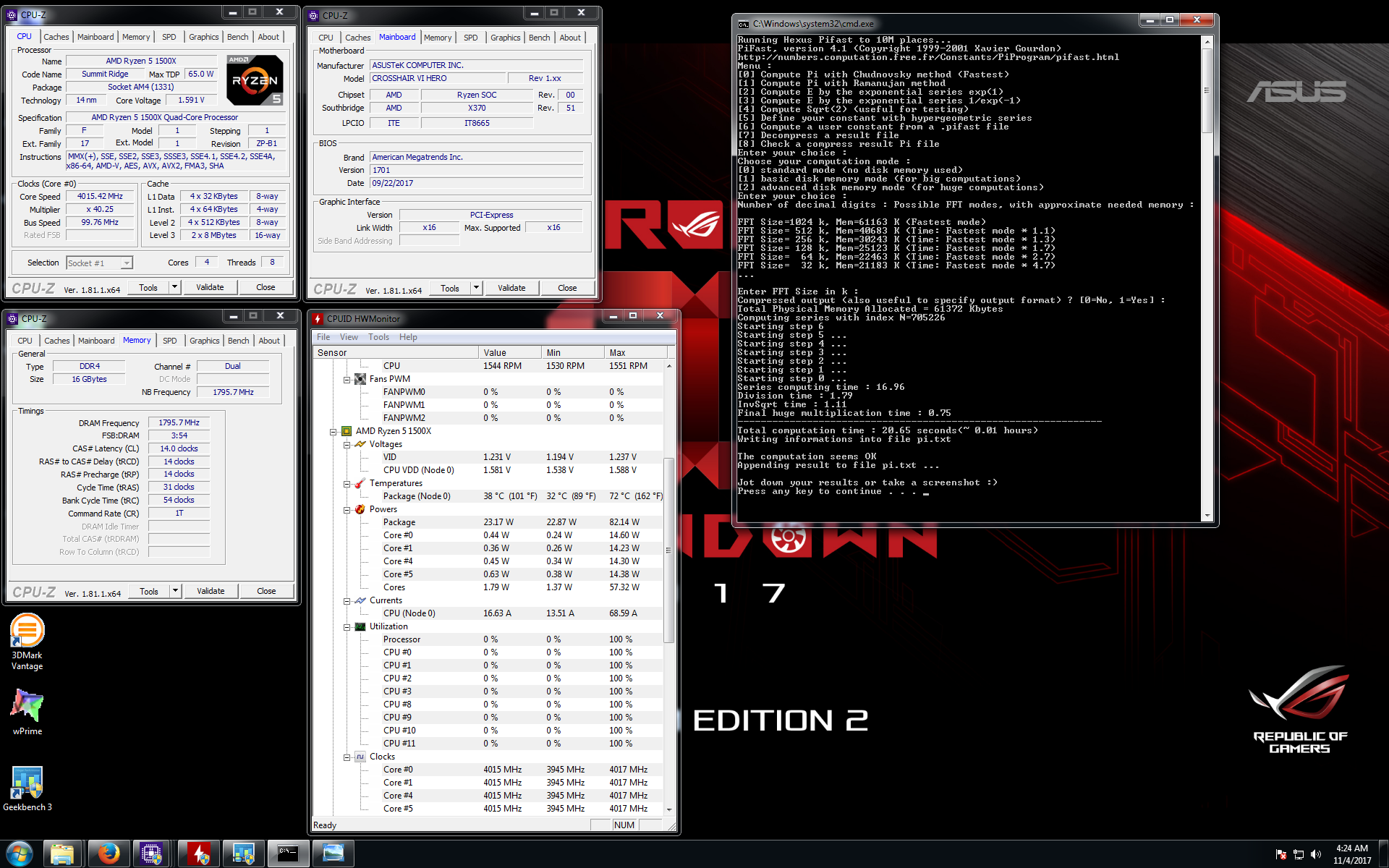Viewport: 1389px width, 868px height.
Task: Open the Tools menu in HWMonitor
Action: pos(378,337)
